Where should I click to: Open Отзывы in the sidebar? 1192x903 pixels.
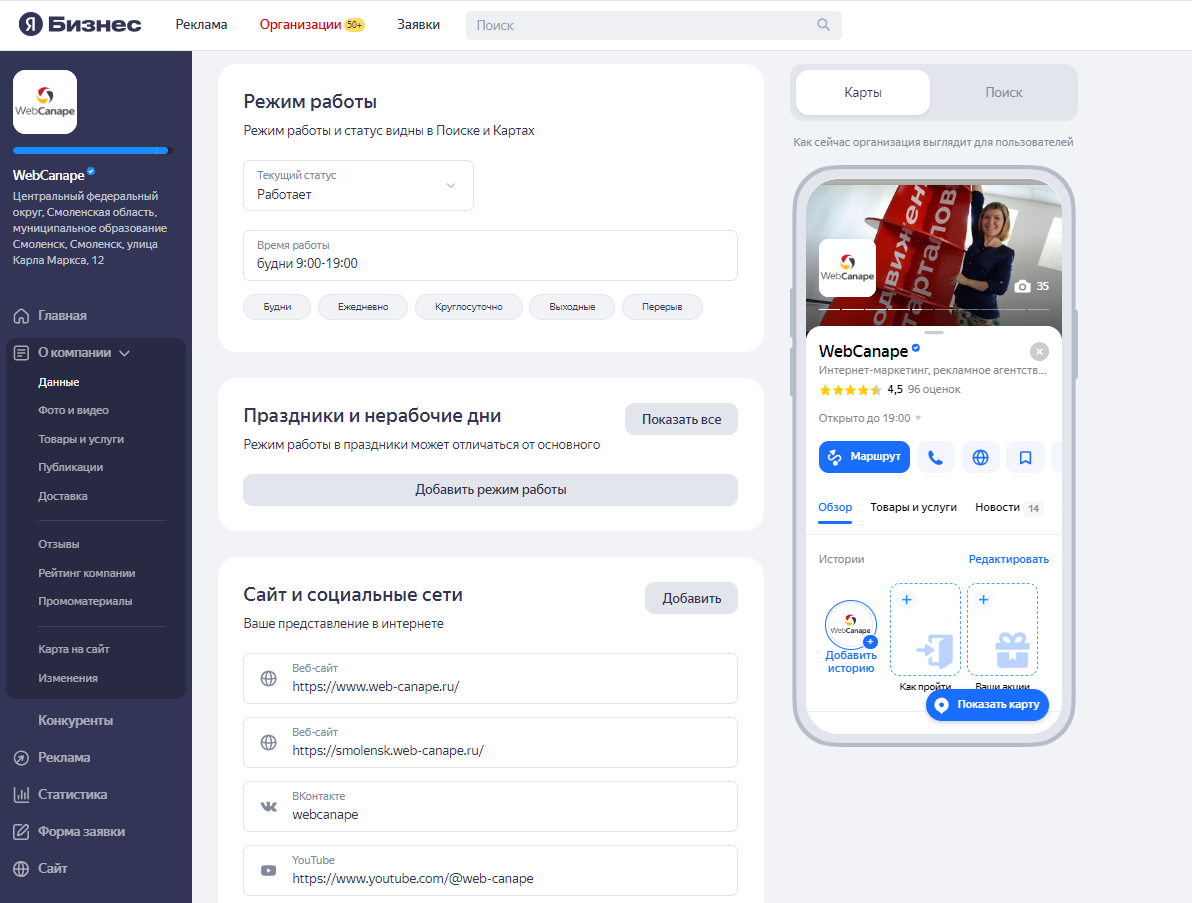pyautogui.click(x=59, y=544)
